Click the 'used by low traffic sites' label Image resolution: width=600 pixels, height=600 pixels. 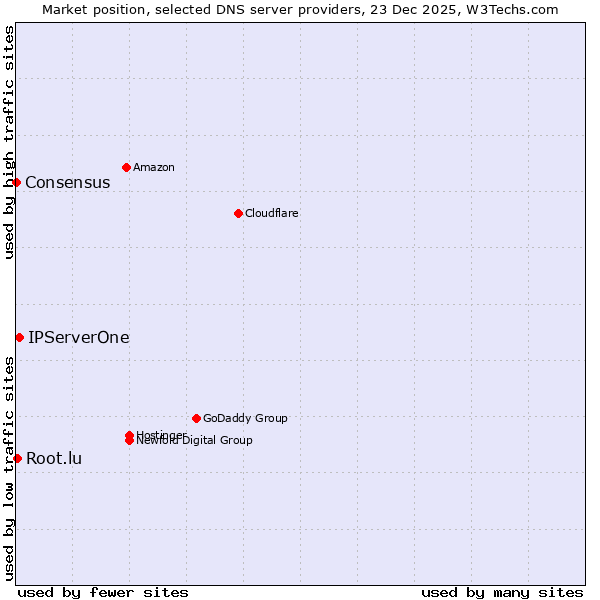tap(9, 468)
